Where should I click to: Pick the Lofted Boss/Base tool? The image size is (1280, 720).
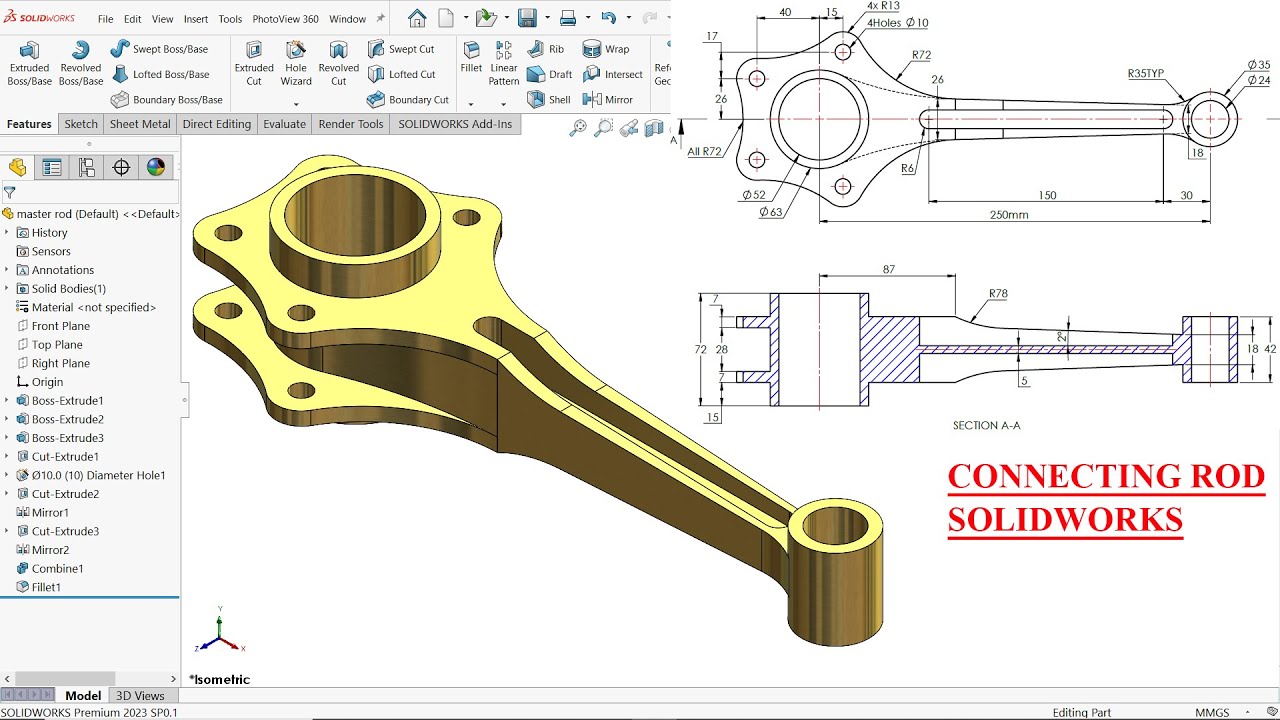[x=160, y=74]
